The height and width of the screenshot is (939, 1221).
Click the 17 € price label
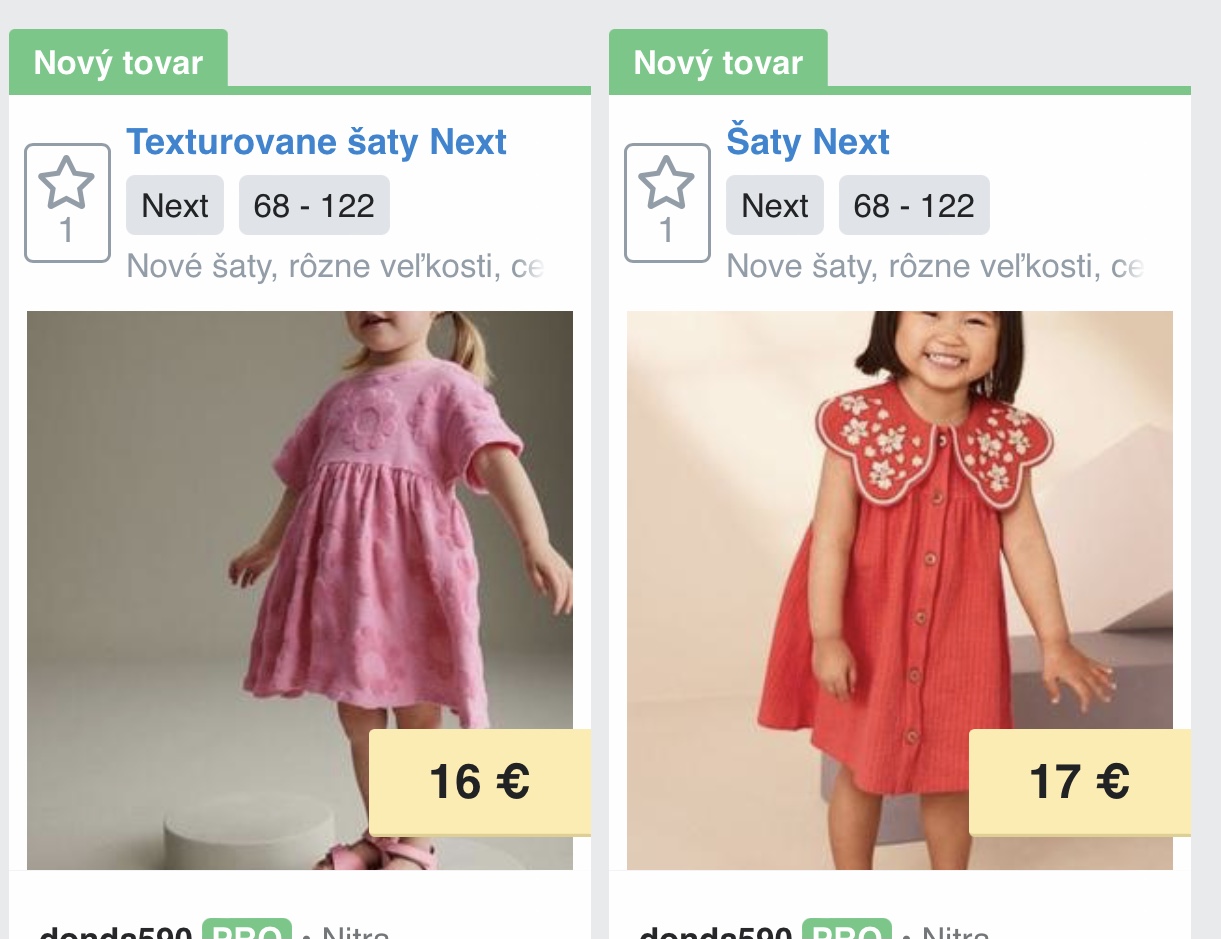[x=1080, y=782]
